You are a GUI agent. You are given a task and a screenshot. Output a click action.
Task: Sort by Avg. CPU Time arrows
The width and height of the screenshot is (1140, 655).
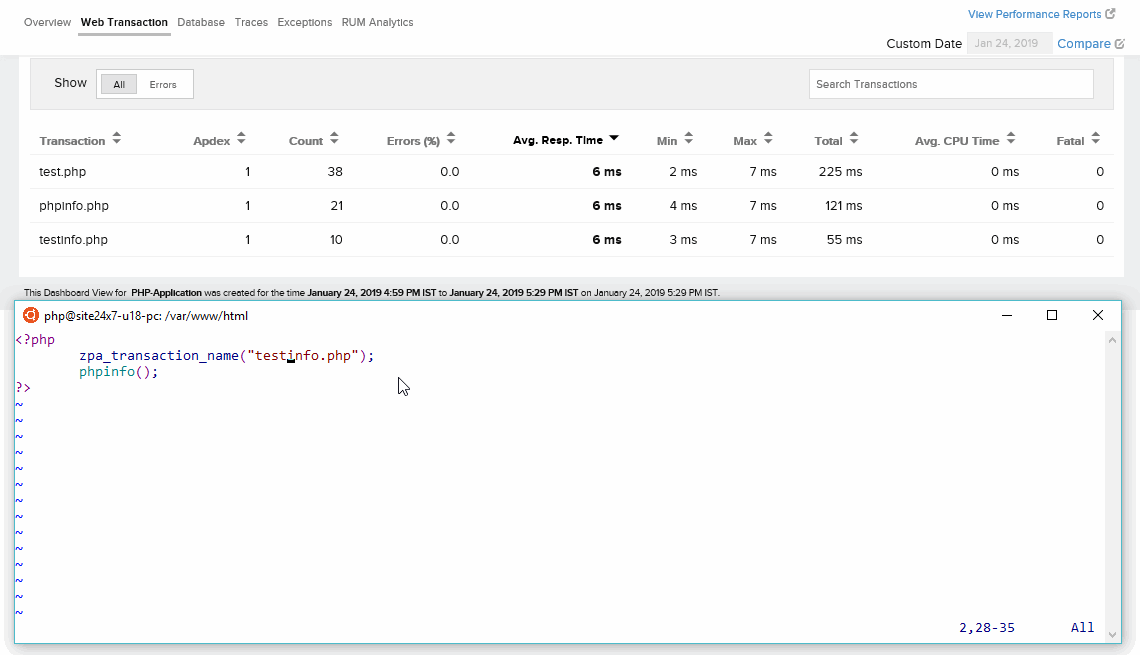(x=1011, y=140)
